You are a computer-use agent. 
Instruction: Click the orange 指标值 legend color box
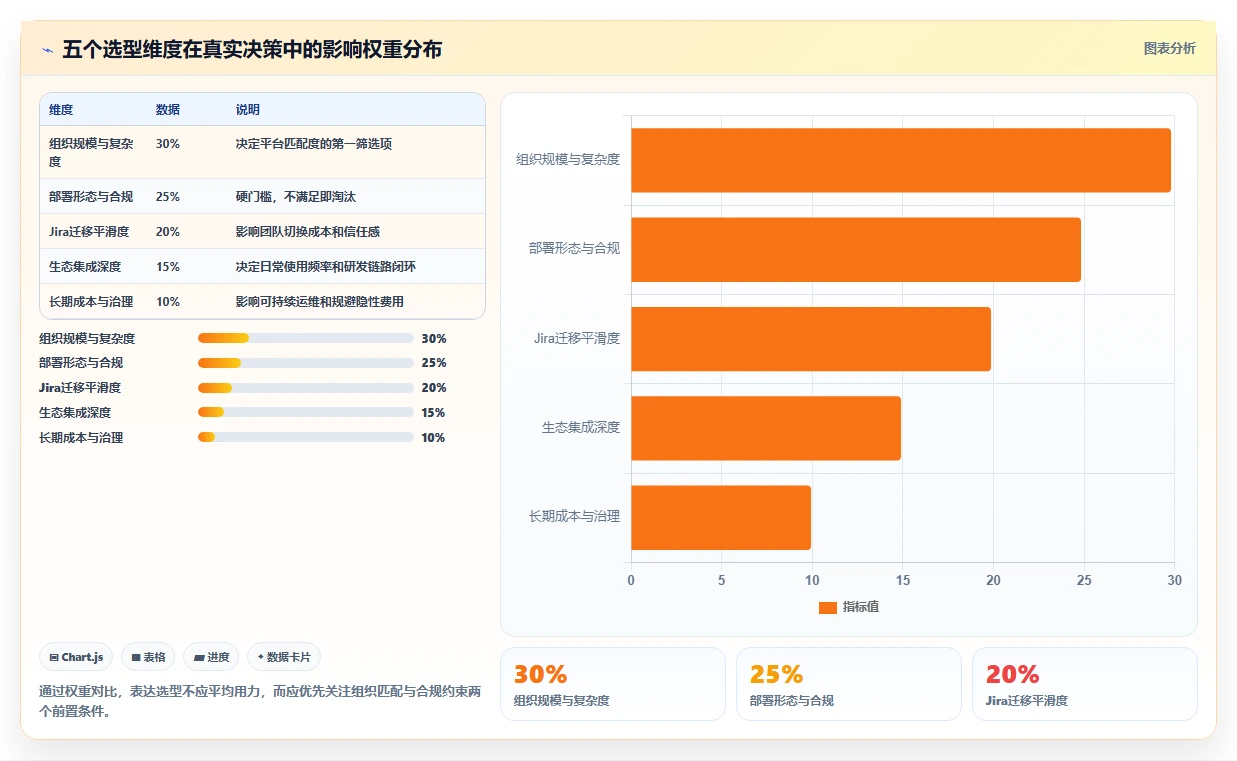pos(827,607)
